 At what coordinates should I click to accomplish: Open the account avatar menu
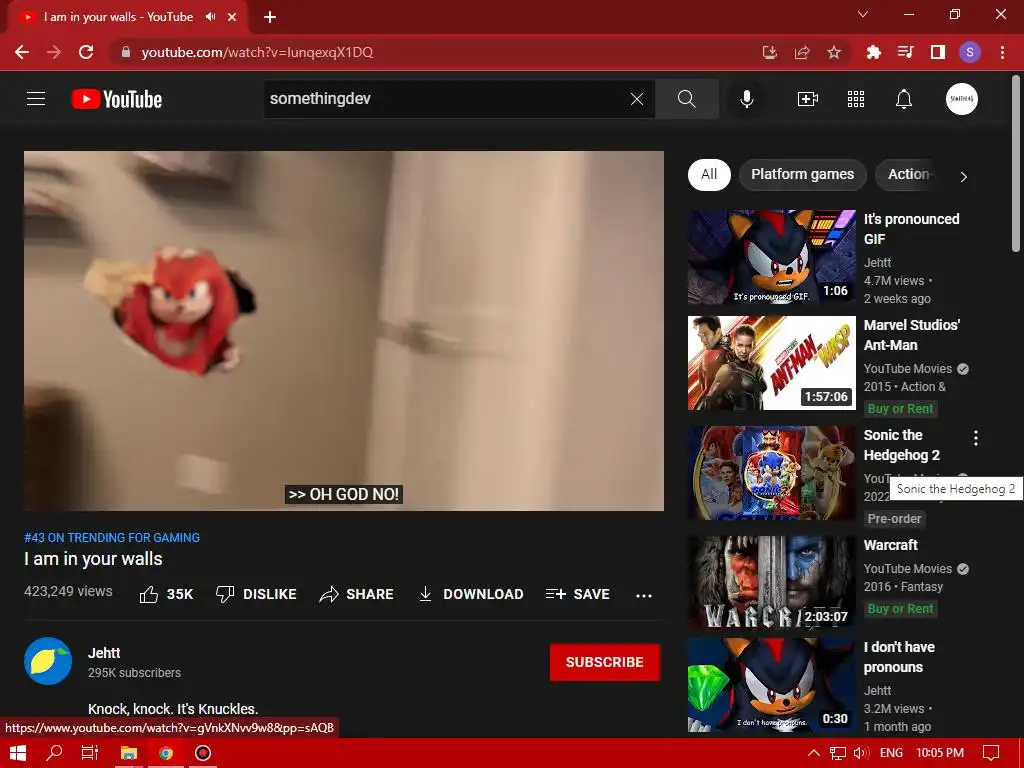coord(961,99)
